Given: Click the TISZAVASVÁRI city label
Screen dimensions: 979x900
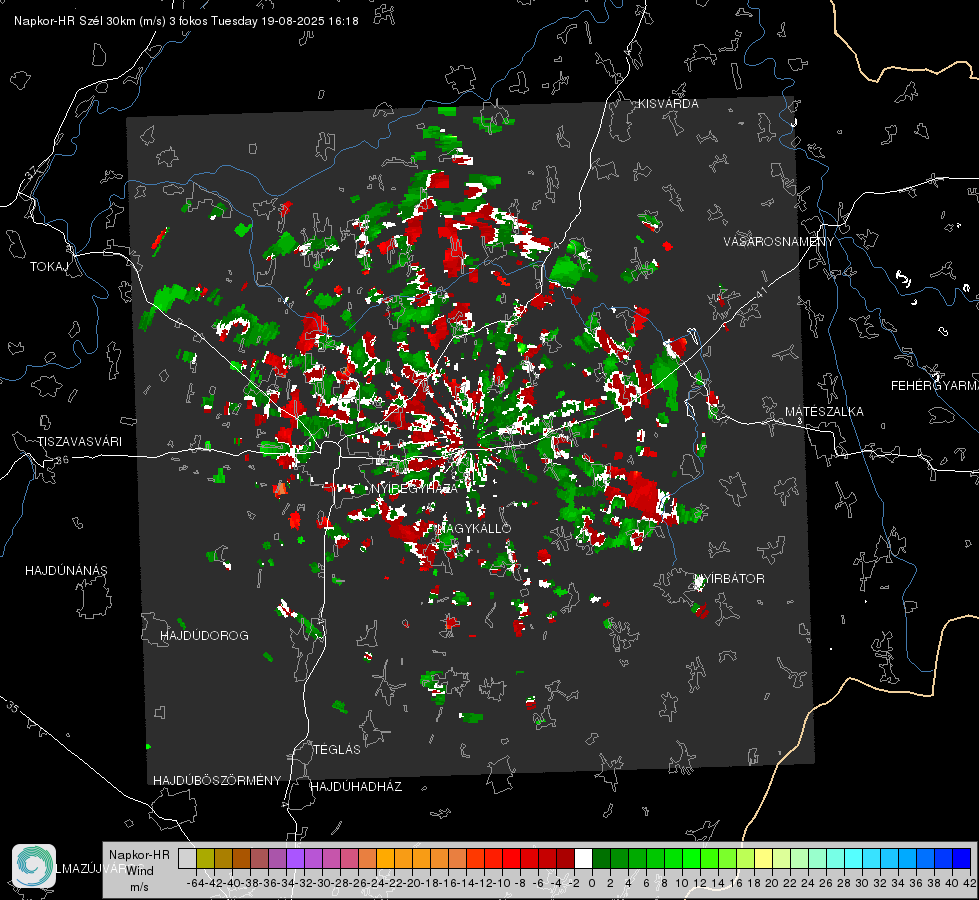Looking at the screenshot, I should (80, 442).
